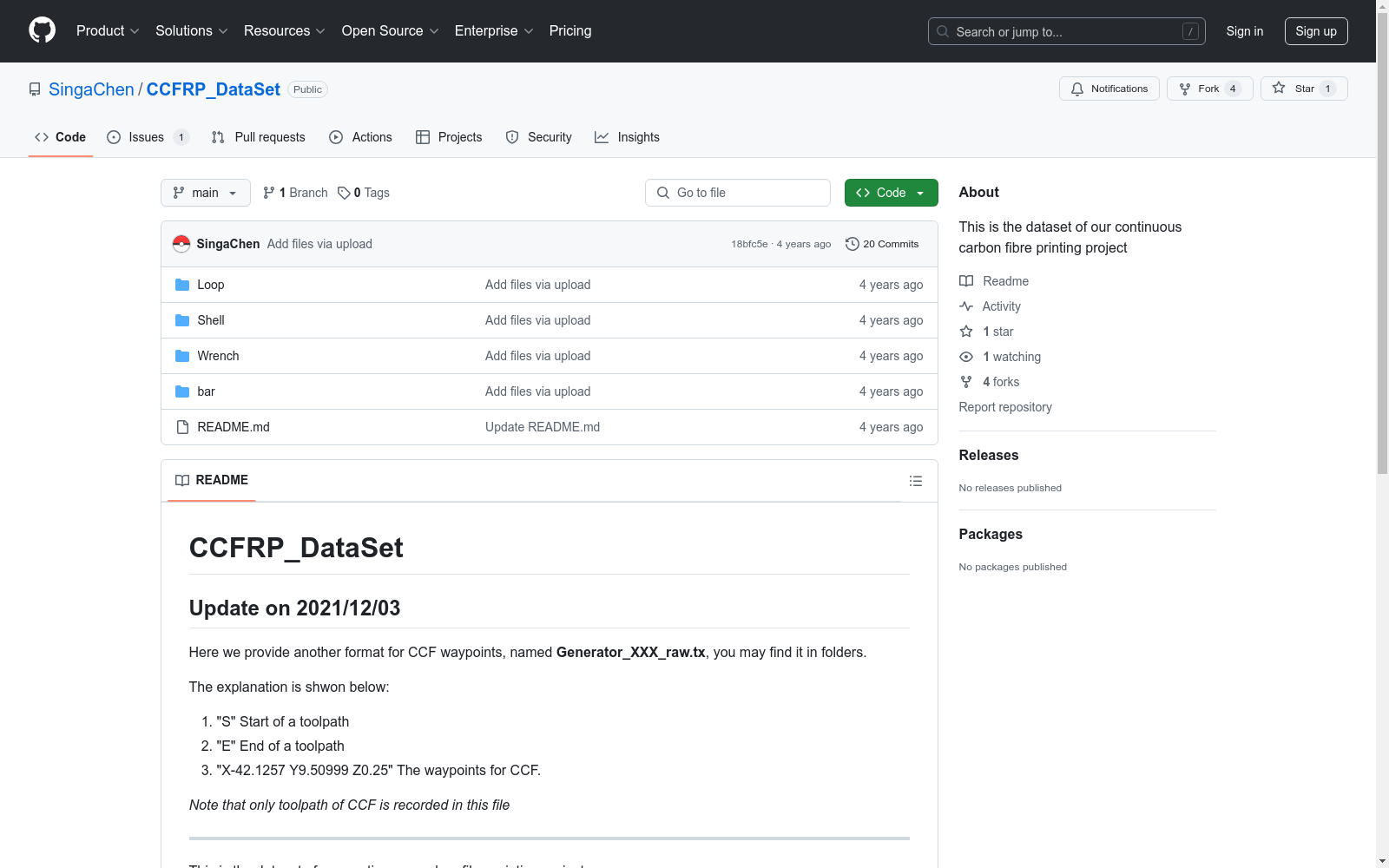Screen dimensions: 1389x868
Task: Click the eye icon next to watching
Action: tap(966, 357)
